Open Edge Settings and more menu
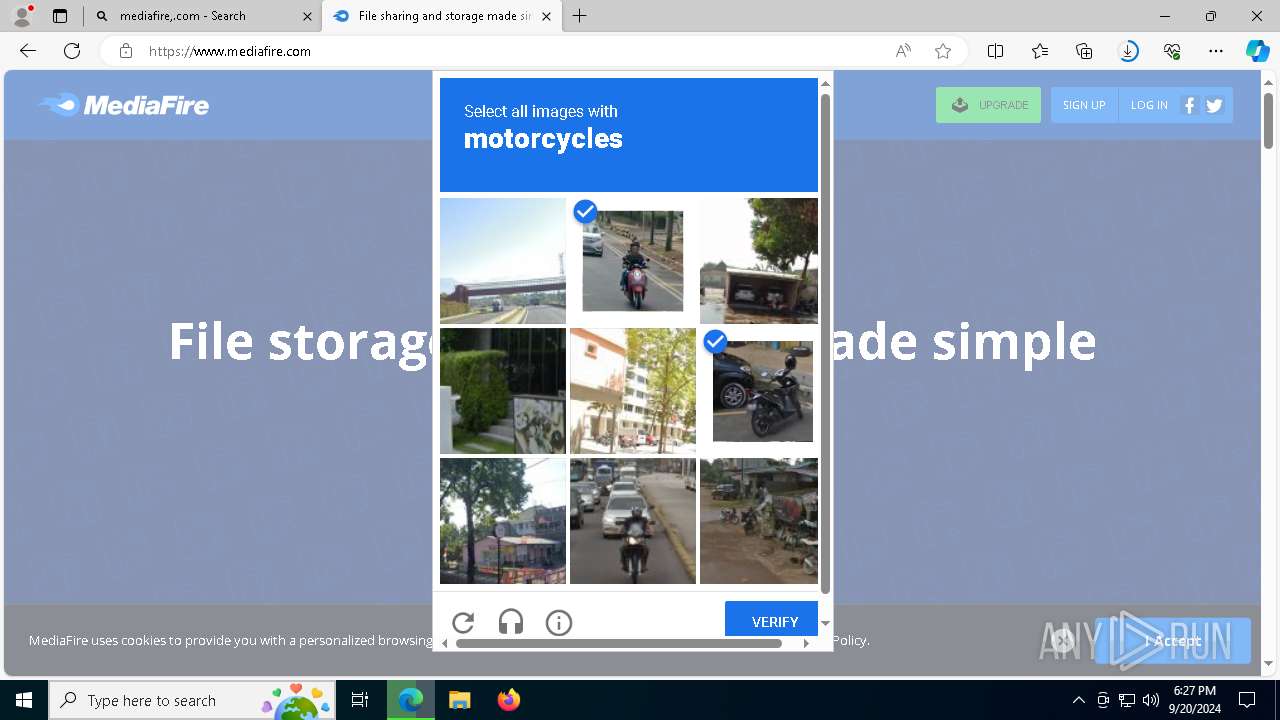 (1216, 51)
